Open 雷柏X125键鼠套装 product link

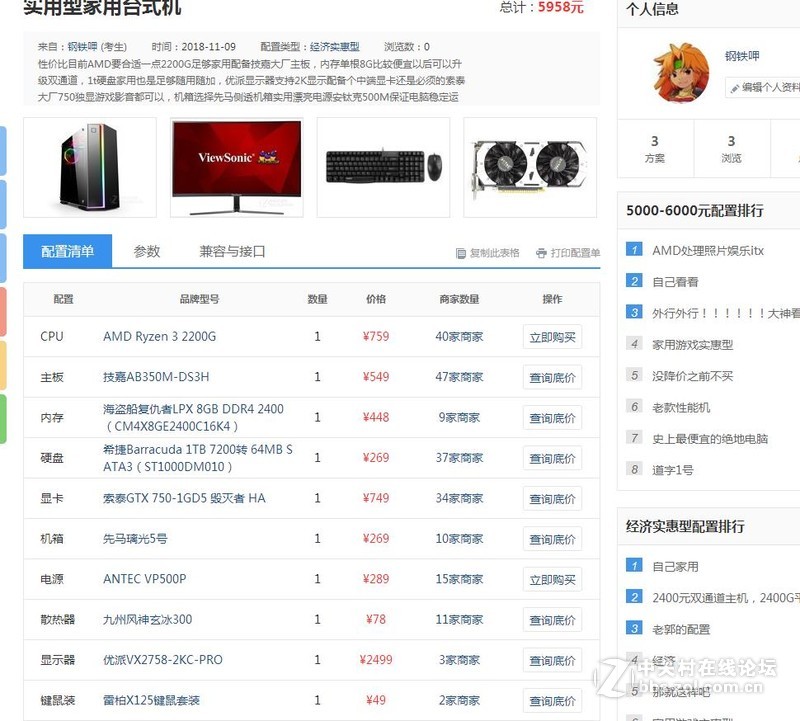pyautogui.click(x=151, y=700)
